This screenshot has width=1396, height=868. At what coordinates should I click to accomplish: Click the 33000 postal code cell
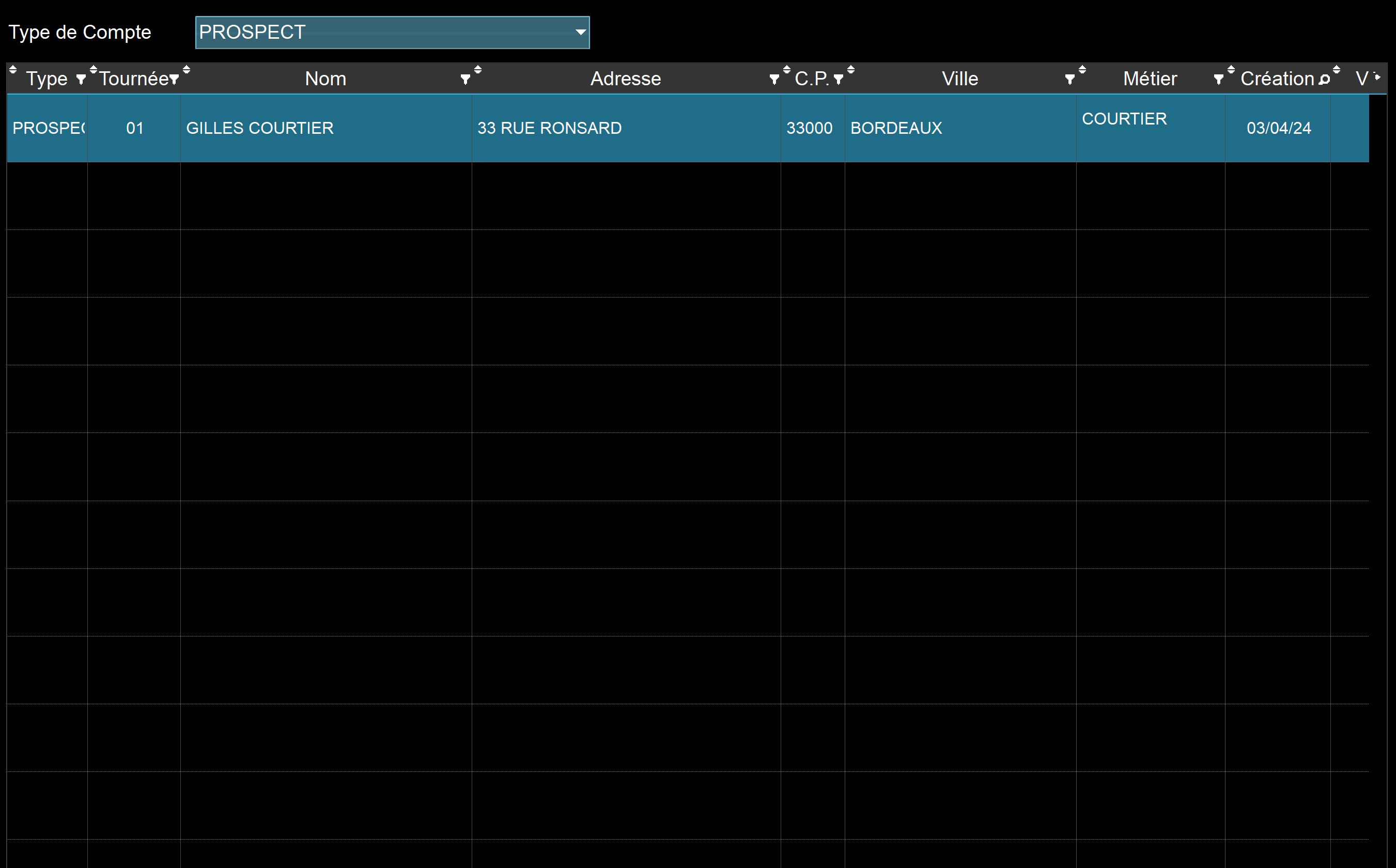click(x=812, y=128)
